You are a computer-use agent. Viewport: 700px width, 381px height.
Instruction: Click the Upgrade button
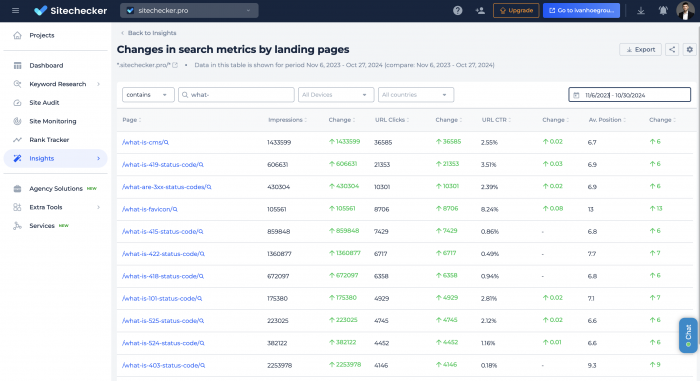click(x=516, y=10)
